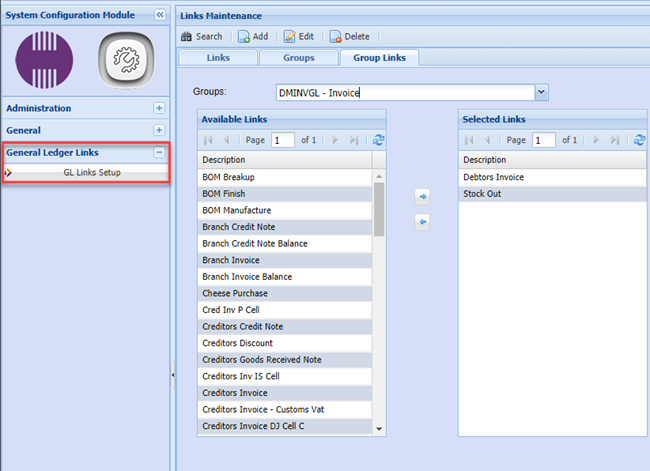Switch to the Groups tab
Viewport: 650px width, 471px height.
tap(298, 58)
